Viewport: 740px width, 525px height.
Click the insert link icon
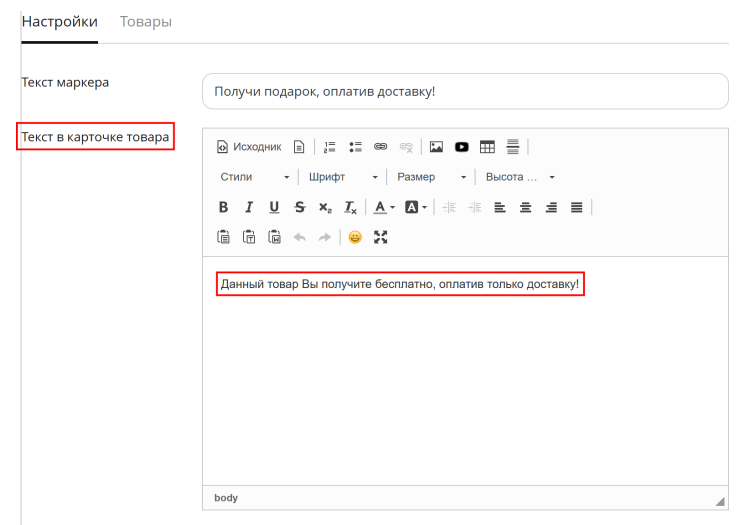point(380,147)
